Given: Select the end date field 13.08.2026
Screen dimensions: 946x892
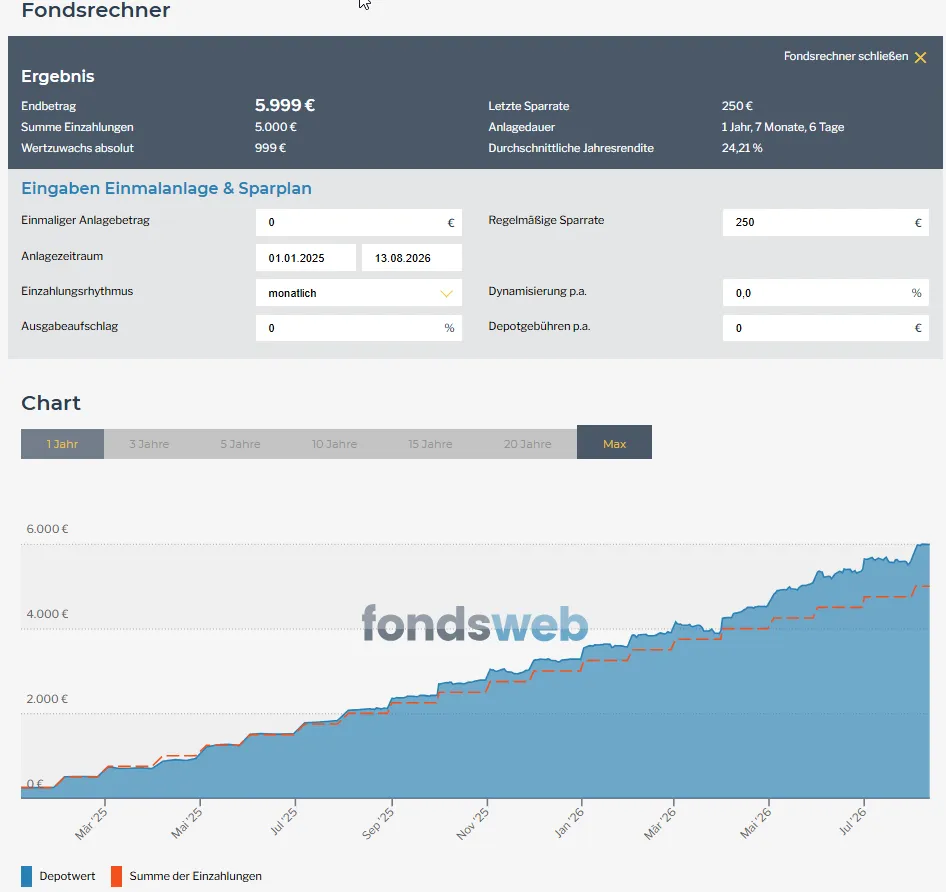Looking at the screenshot, I should 411,258.
